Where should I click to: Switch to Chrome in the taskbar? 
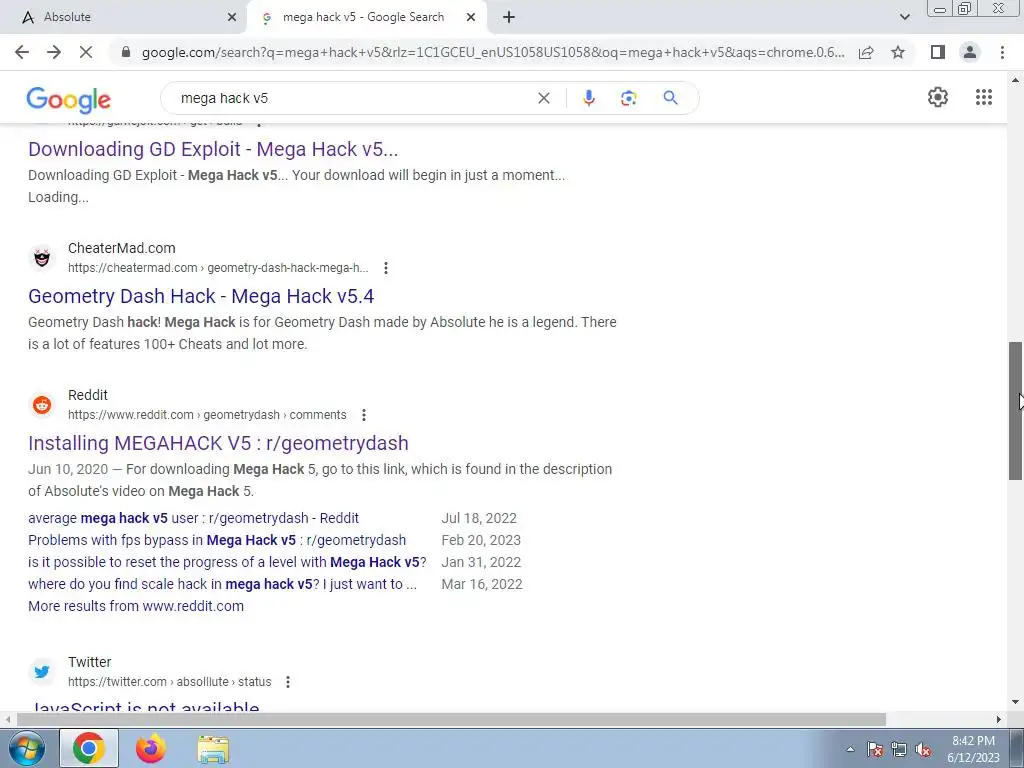pyautogui.click(x=89, y=748)
